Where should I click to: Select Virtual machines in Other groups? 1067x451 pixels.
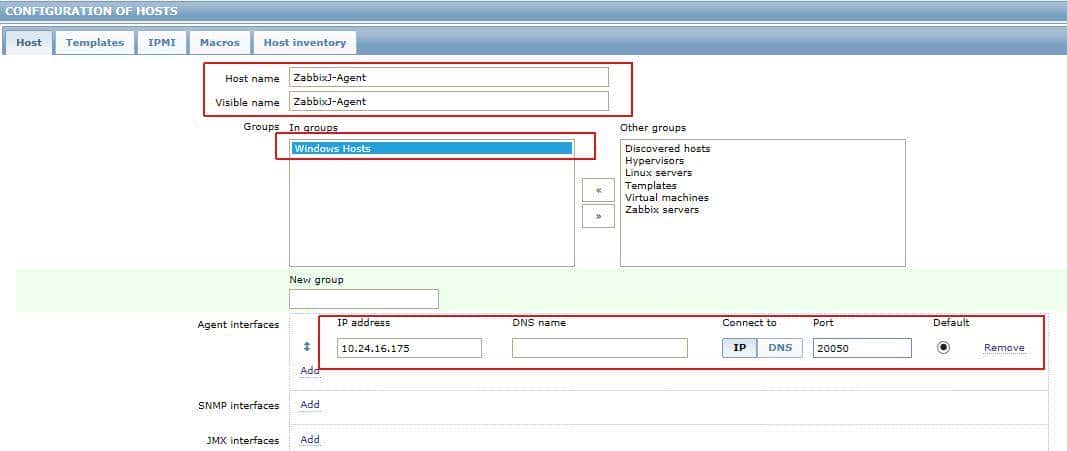pyautogui.click(x=666, y=197)
